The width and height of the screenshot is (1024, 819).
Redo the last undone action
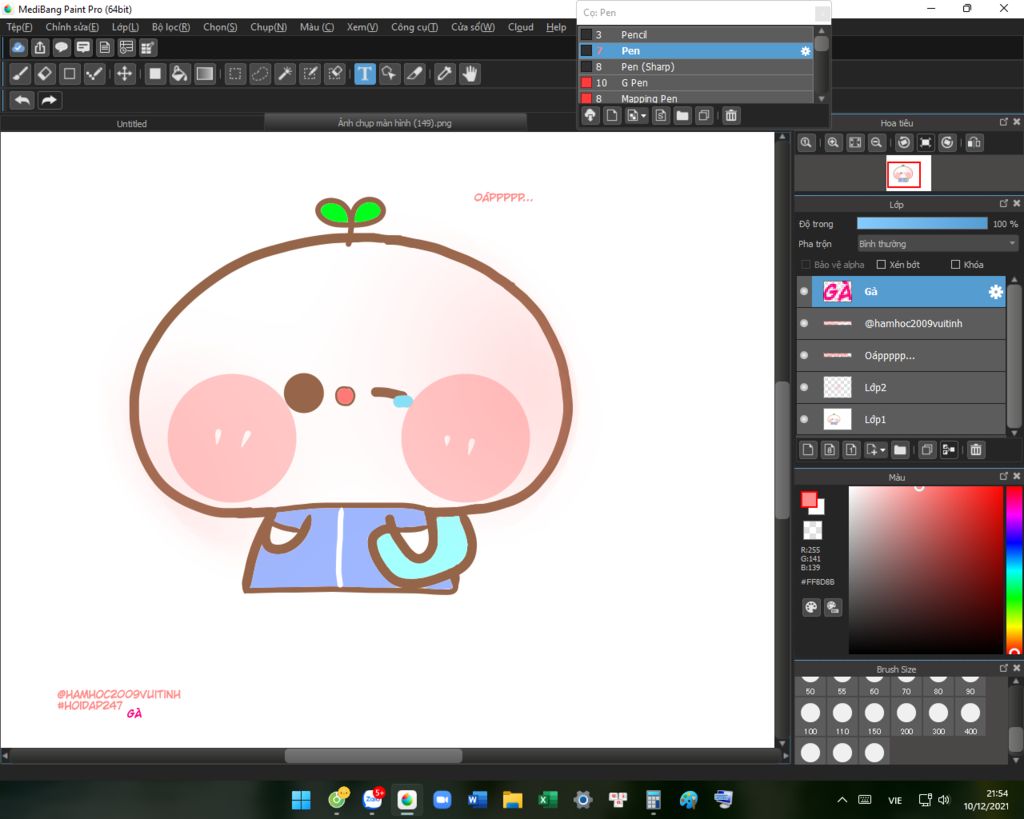49,100
